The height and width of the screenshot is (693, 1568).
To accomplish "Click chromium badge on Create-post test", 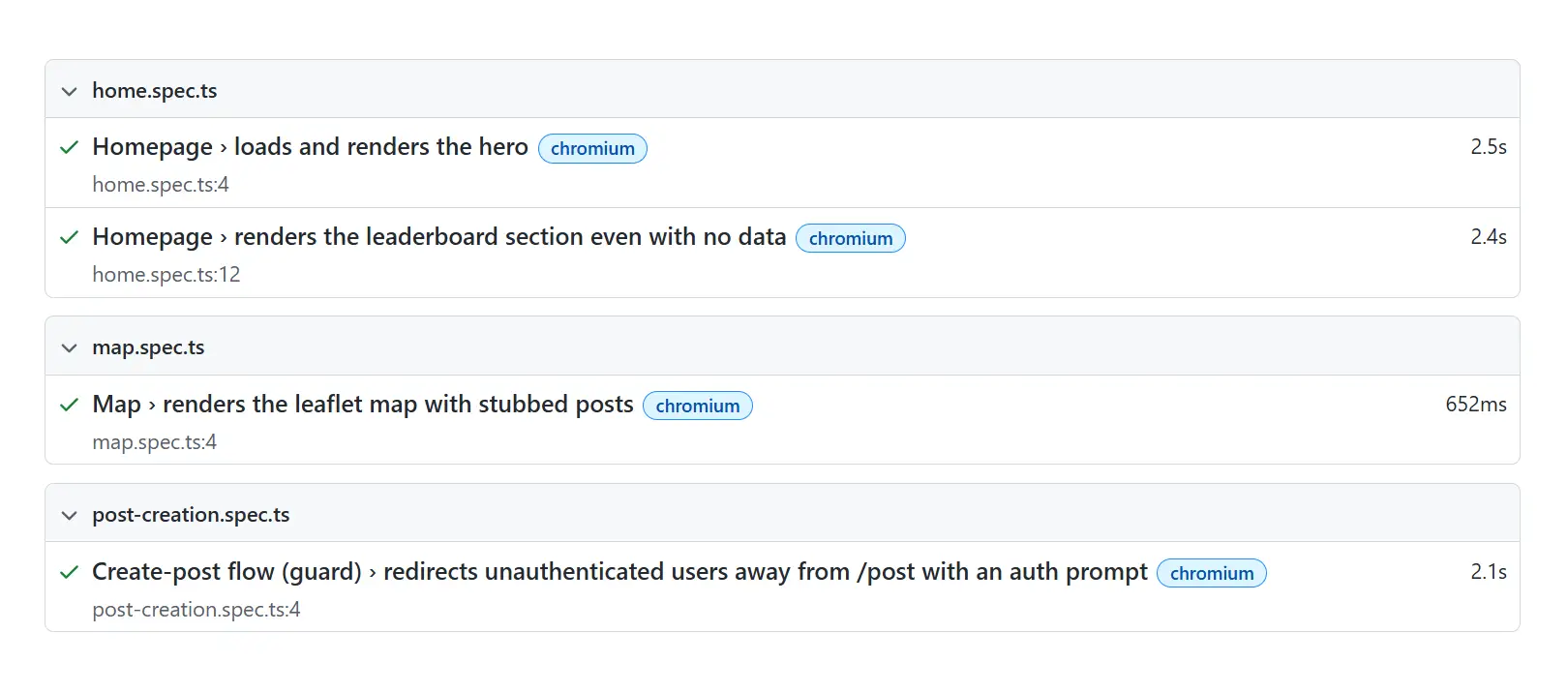I will pos(1212,573).
